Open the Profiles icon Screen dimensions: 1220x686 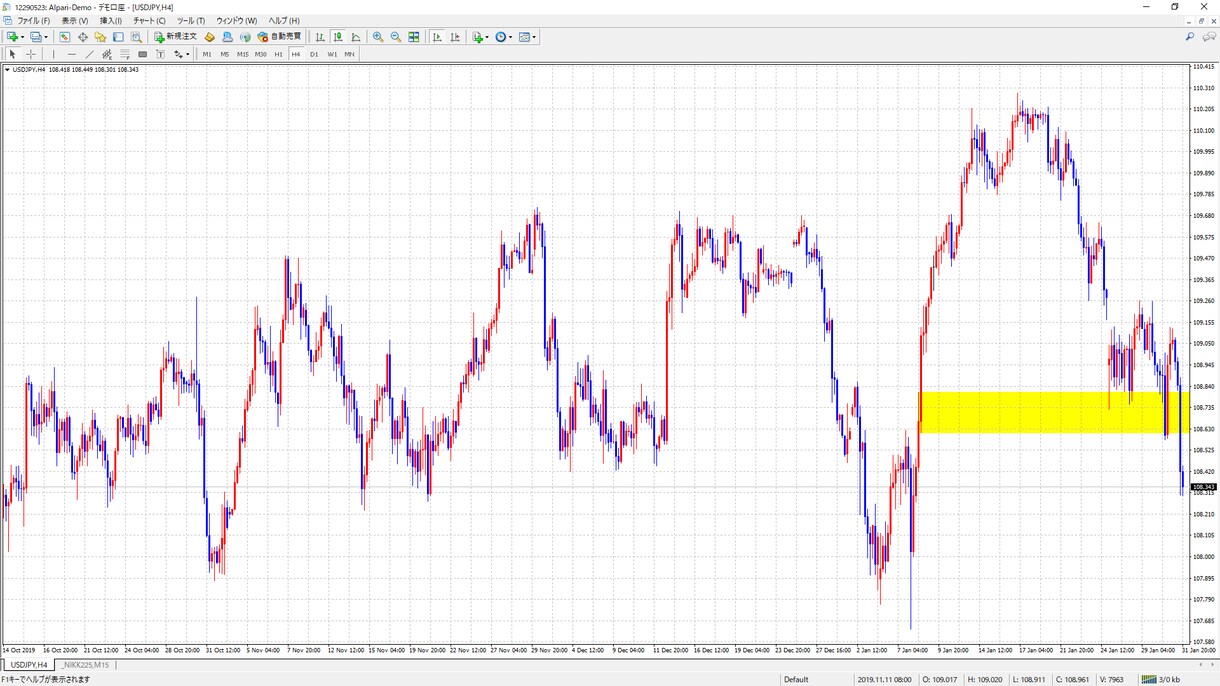point(35,37)
